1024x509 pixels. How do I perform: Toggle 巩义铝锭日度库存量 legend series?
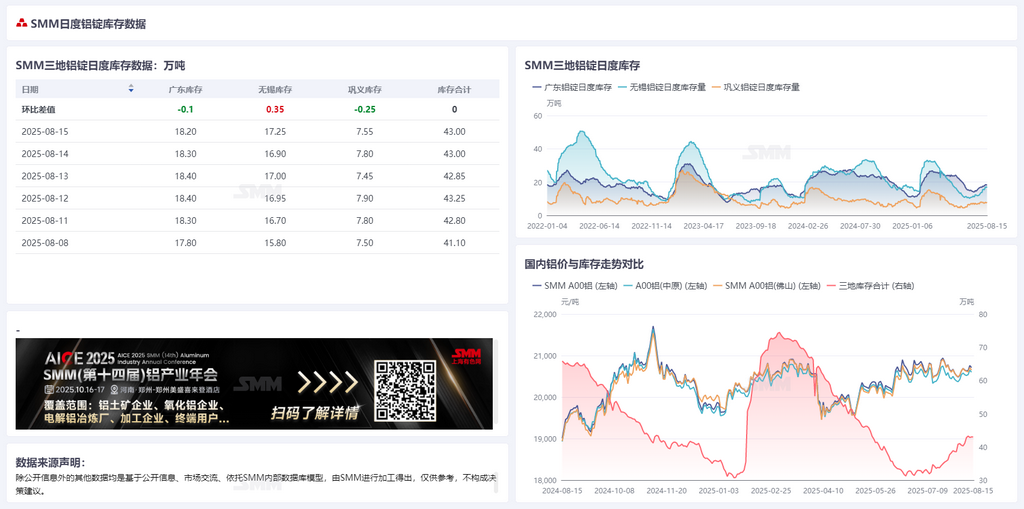click(x=756, y=87)
